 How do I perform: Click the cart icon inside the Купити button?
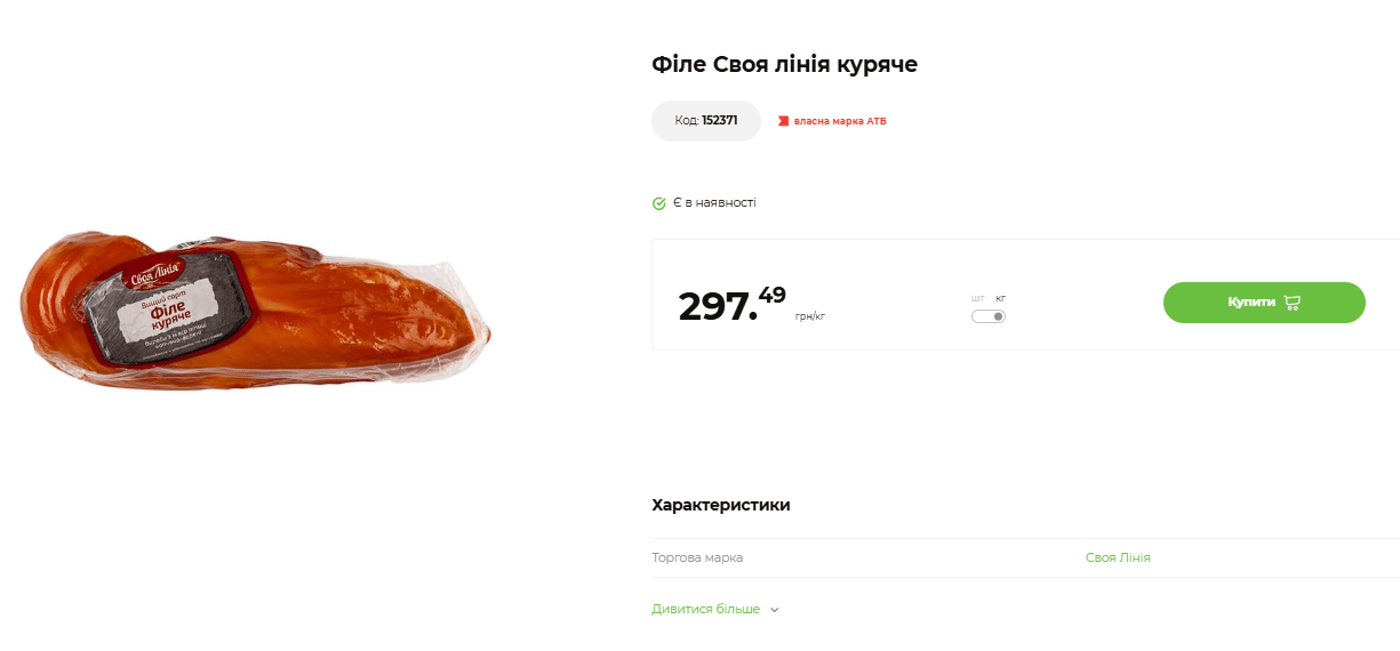(x=1295, y=302)
